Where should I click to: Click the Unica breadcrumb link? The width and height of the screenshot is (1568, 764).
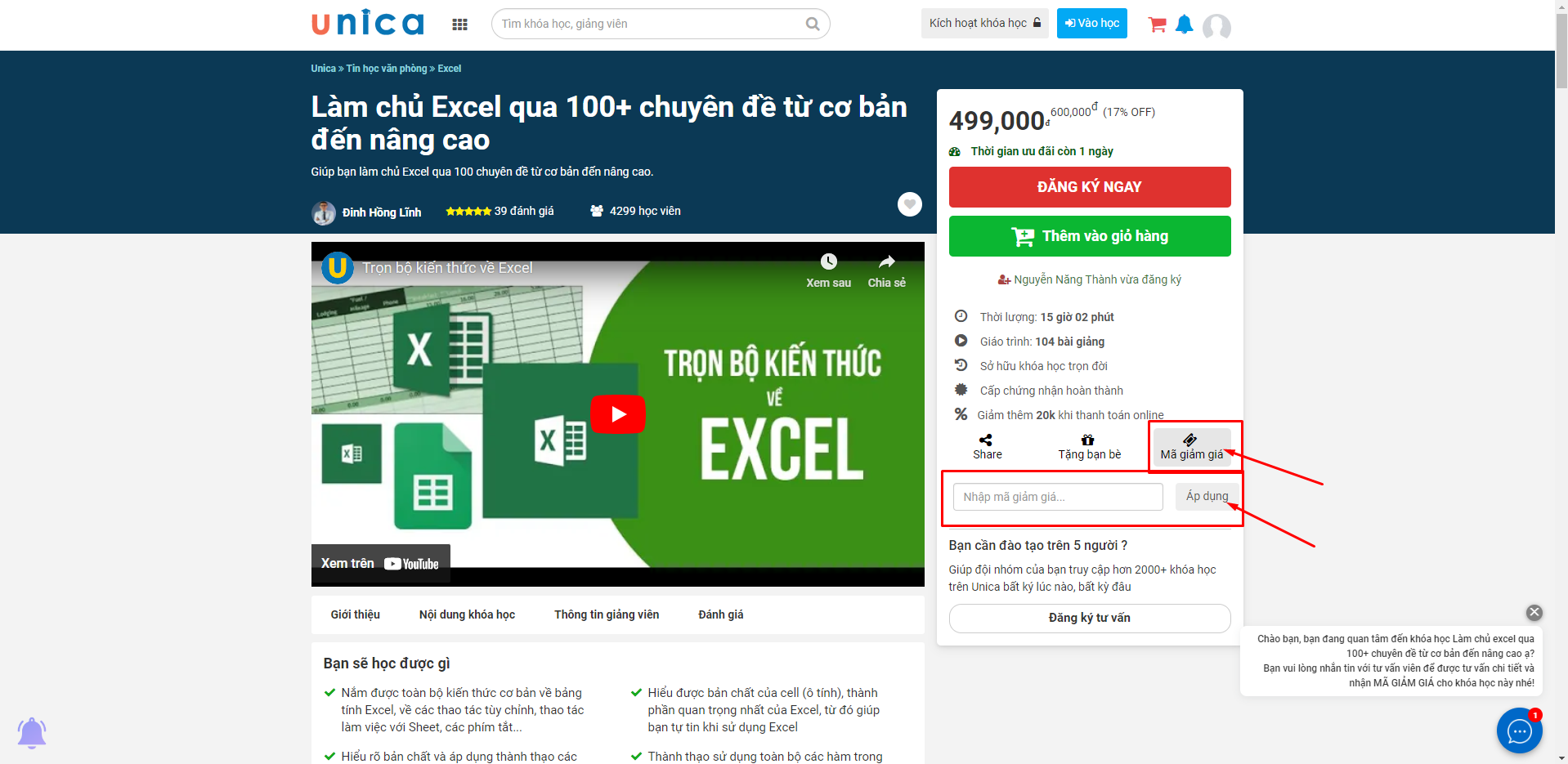(x=323, y=69)
